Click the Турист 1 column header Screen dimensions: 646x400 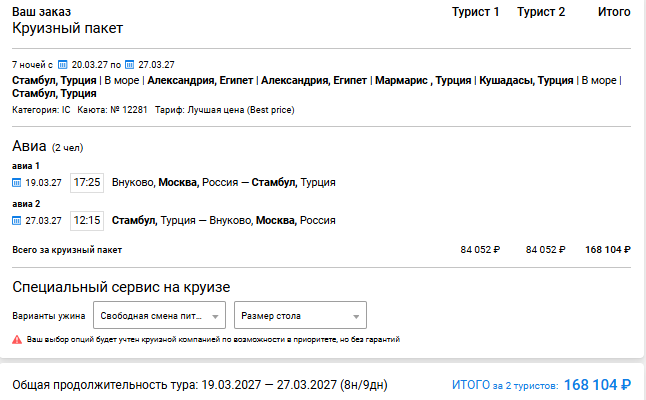[475, 12]
